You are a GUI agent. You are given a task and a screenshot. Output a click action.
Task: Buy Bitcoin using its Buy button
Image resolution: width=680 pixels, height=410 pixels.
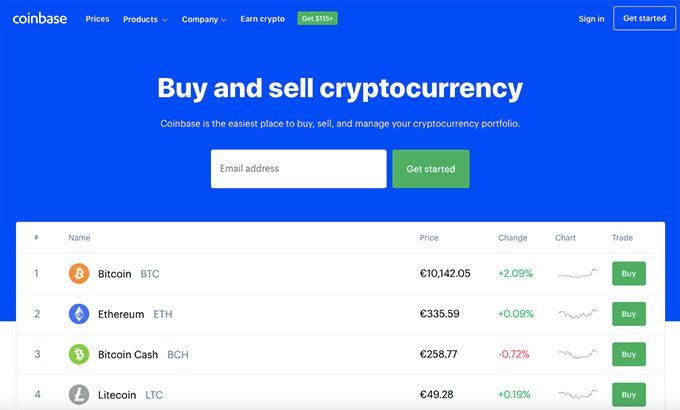[x=628, y=273]
